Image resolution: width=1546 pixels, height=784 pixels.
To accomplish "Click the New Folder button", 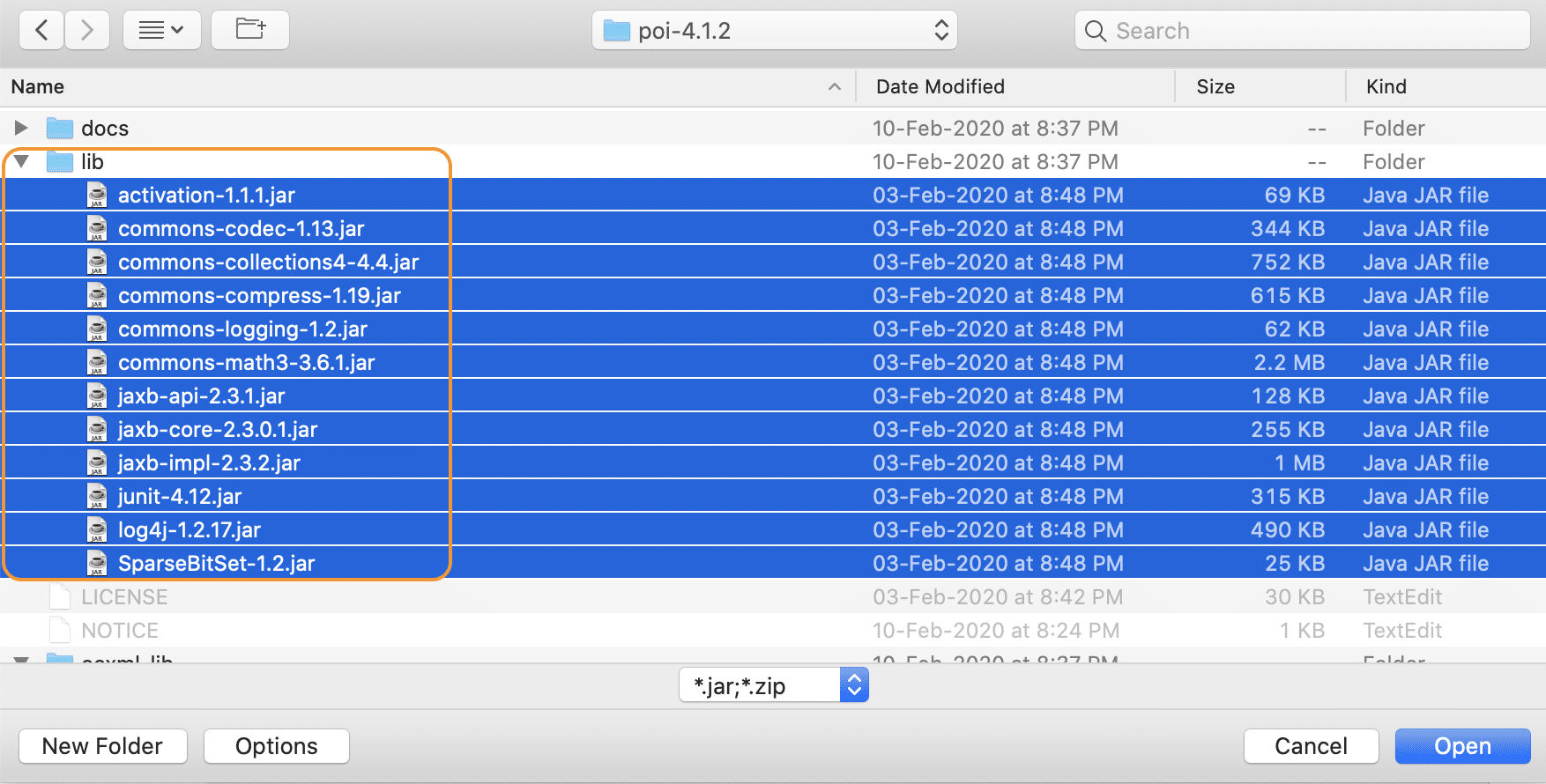I will pos(102,746).
